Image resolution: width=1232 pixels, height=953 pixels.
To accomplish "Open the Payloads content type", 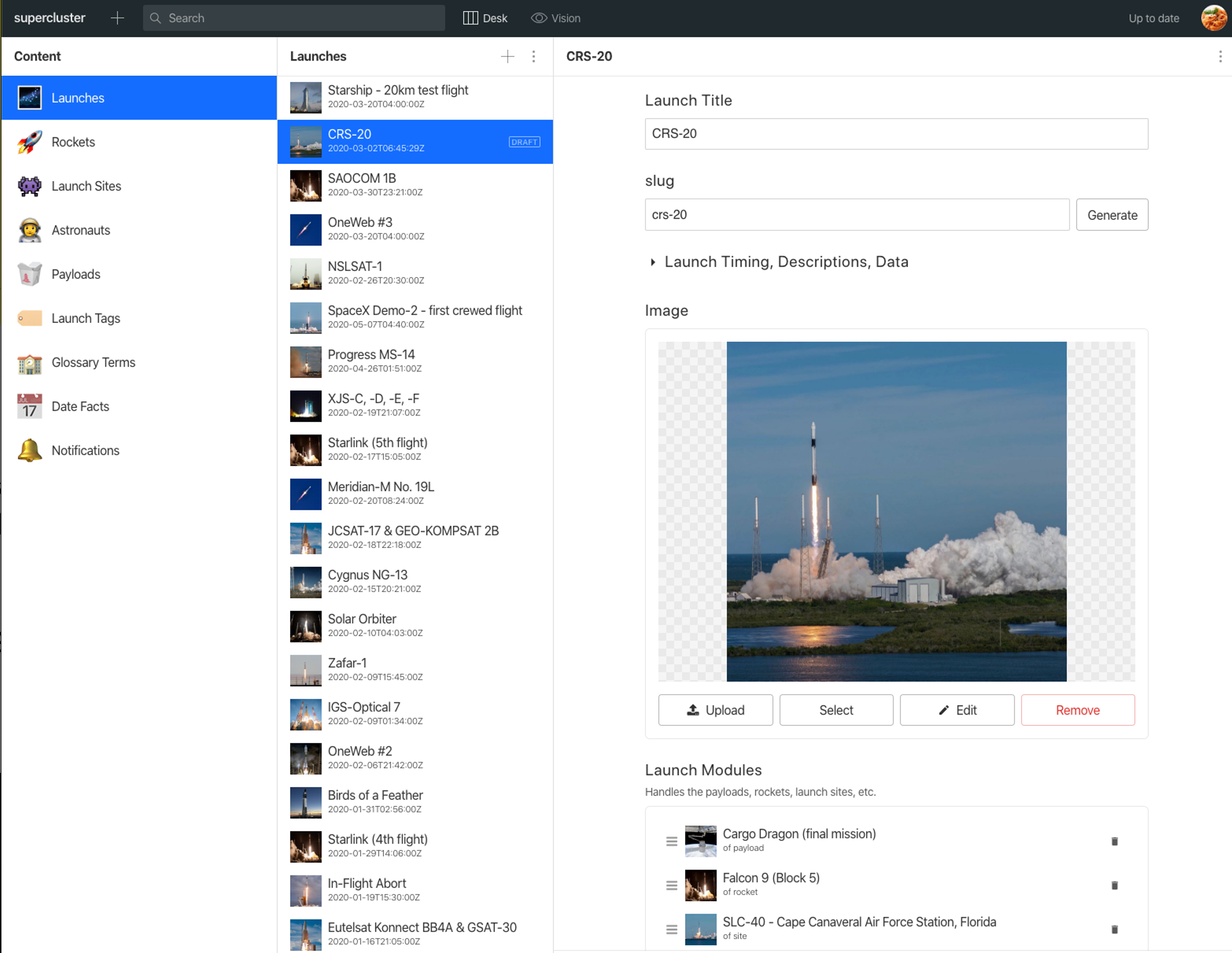I will 139,274.
